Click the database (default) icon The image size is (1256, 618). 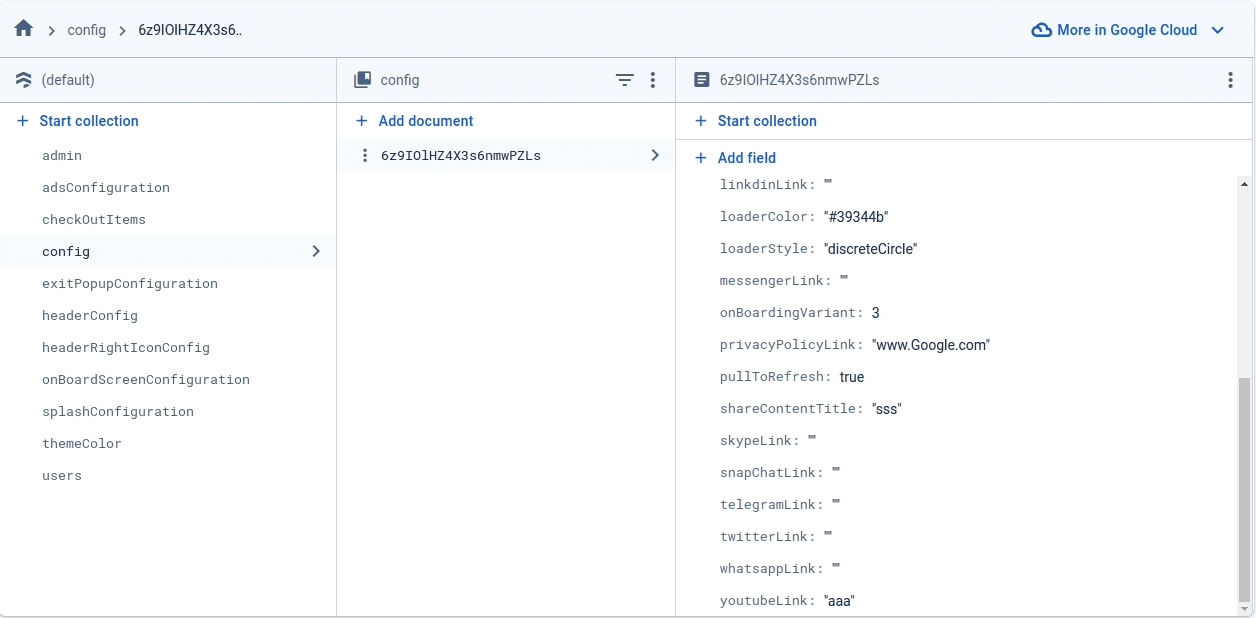pos(24,80)
